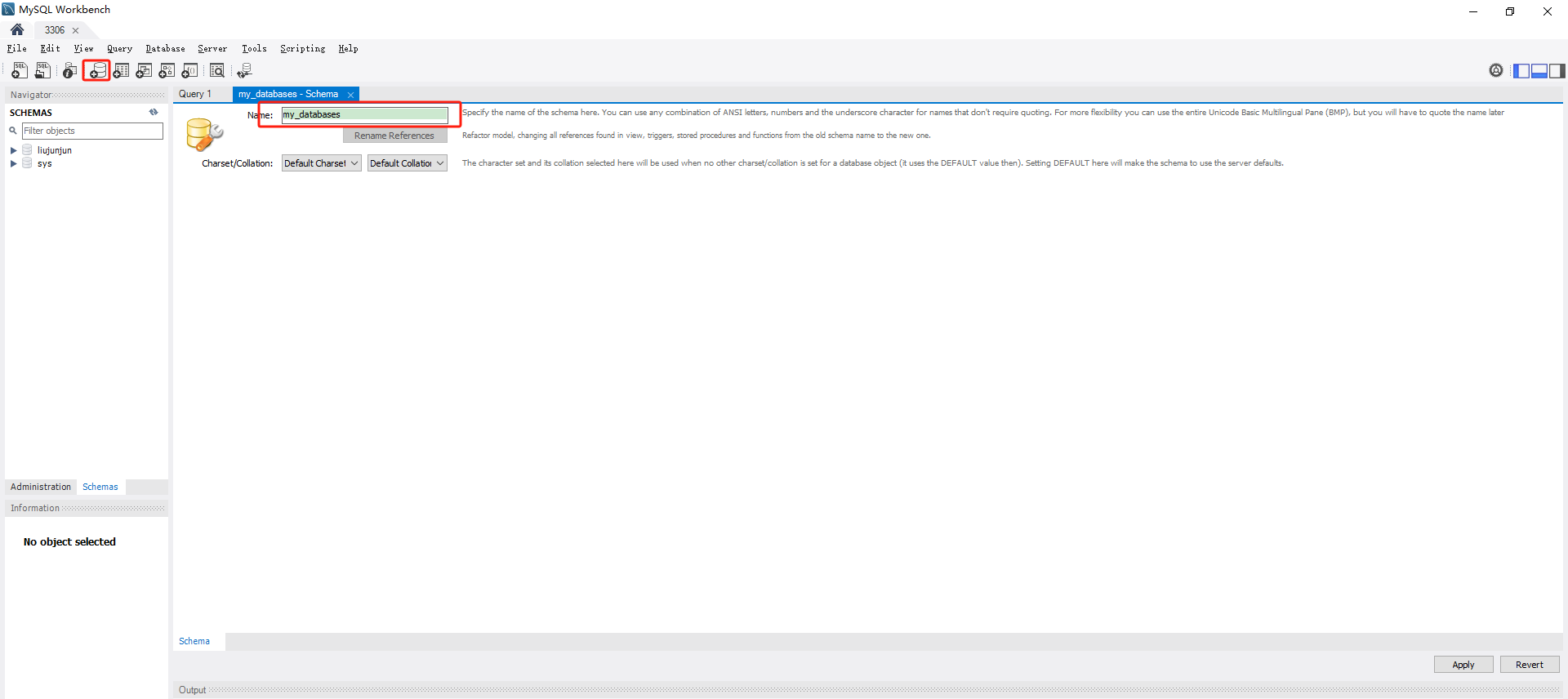The image size is (1568, 699).
Task: Select the sys schema name
Action: coord(45,163)
